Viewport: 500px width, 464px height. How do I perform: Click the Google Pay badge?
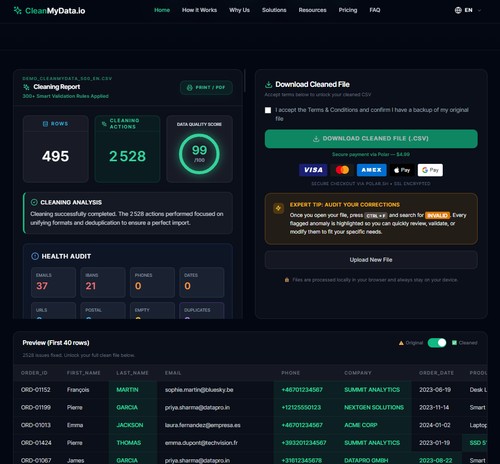click(430, 170)
